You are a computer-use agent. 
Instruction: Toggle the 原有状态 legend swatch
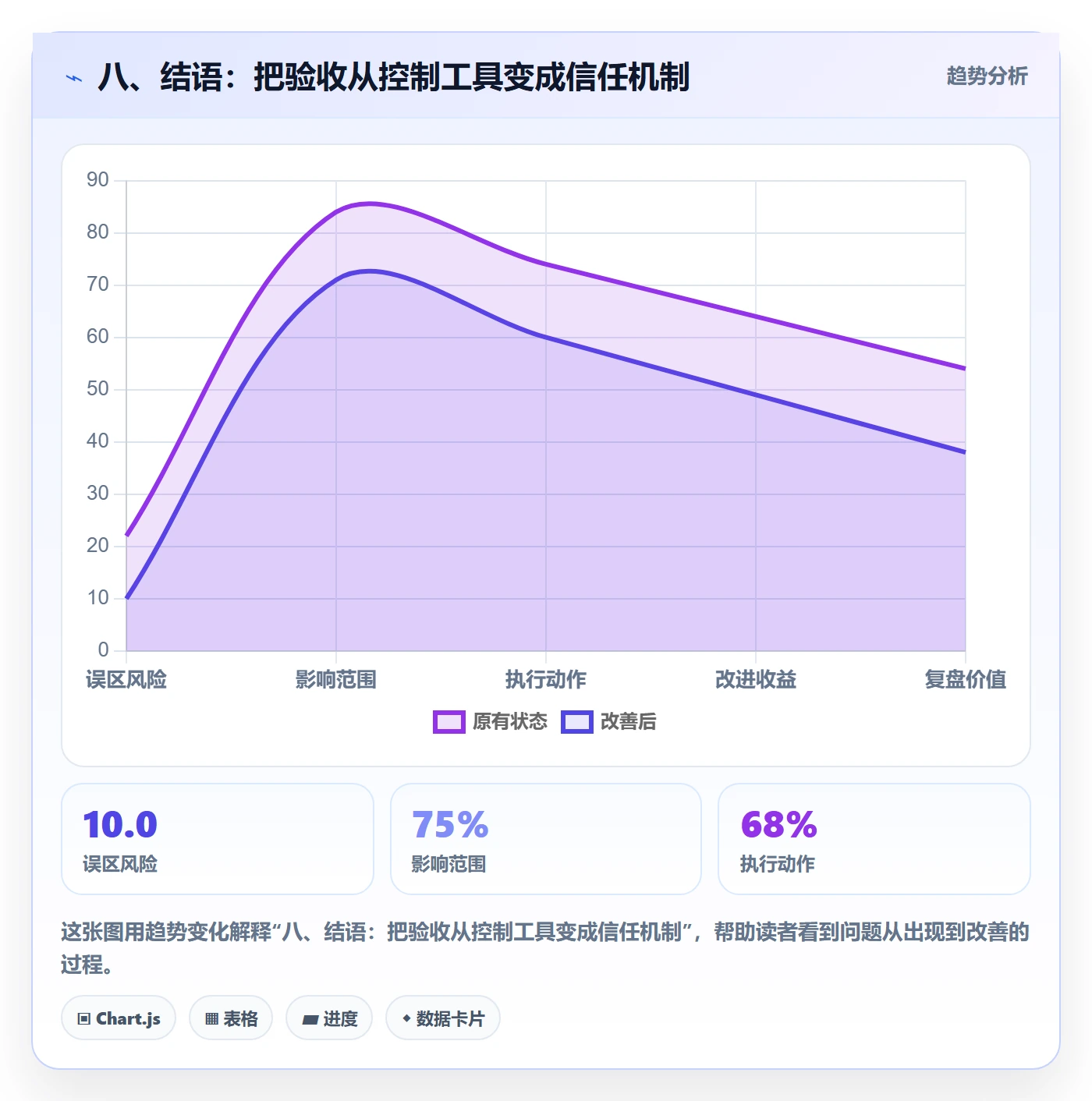(x=449, y=722)
